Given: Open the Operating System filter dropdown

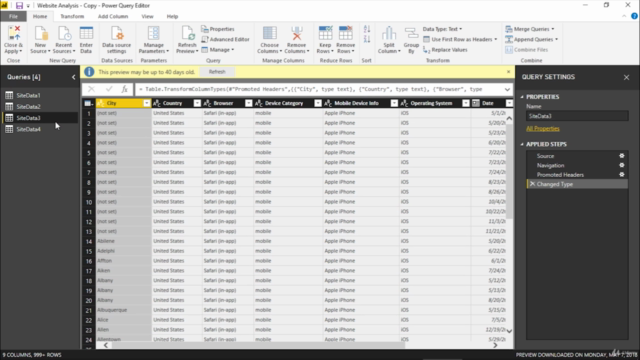Looking at the screenshot, I should pyautogui.click(x=466, y=103).
